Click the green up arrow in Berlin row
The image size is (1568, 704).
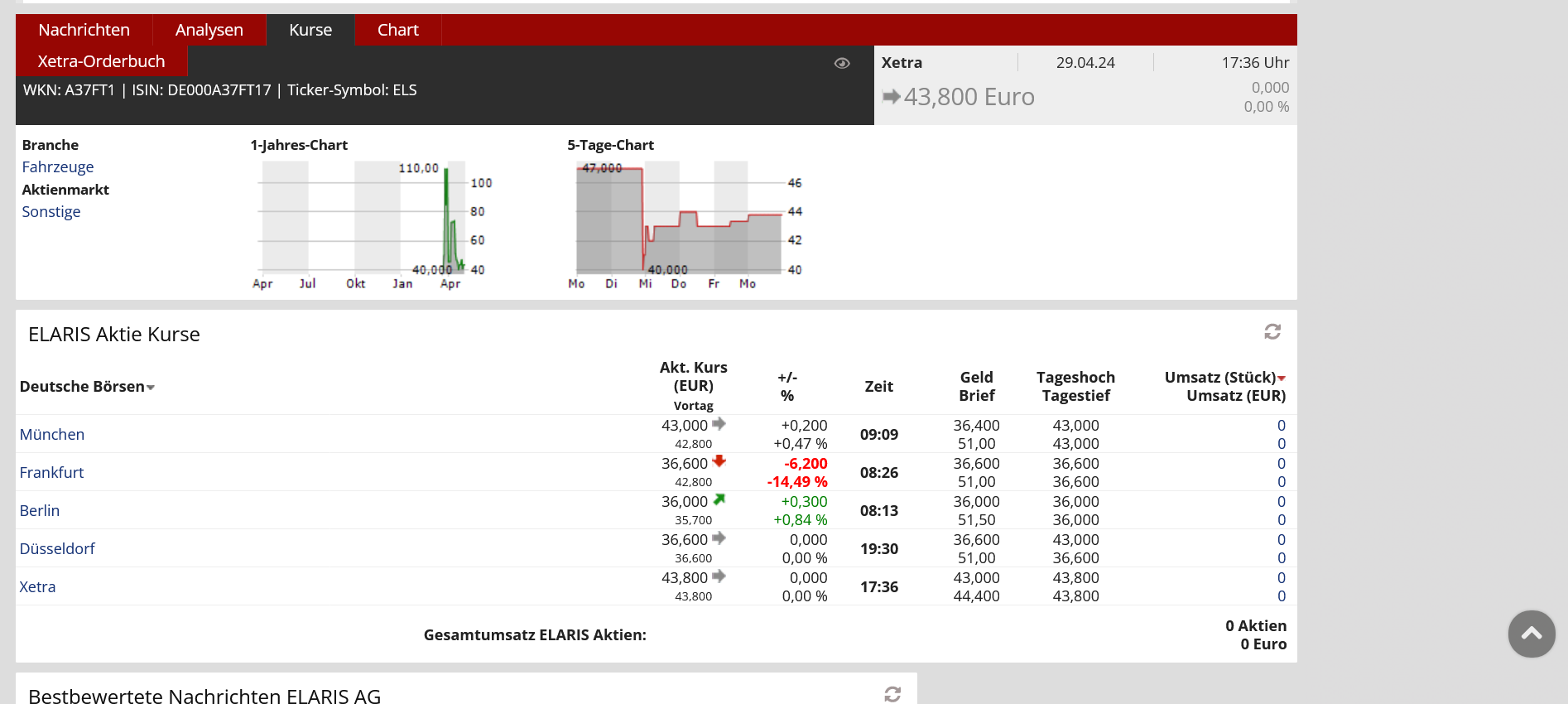(719, 499)
